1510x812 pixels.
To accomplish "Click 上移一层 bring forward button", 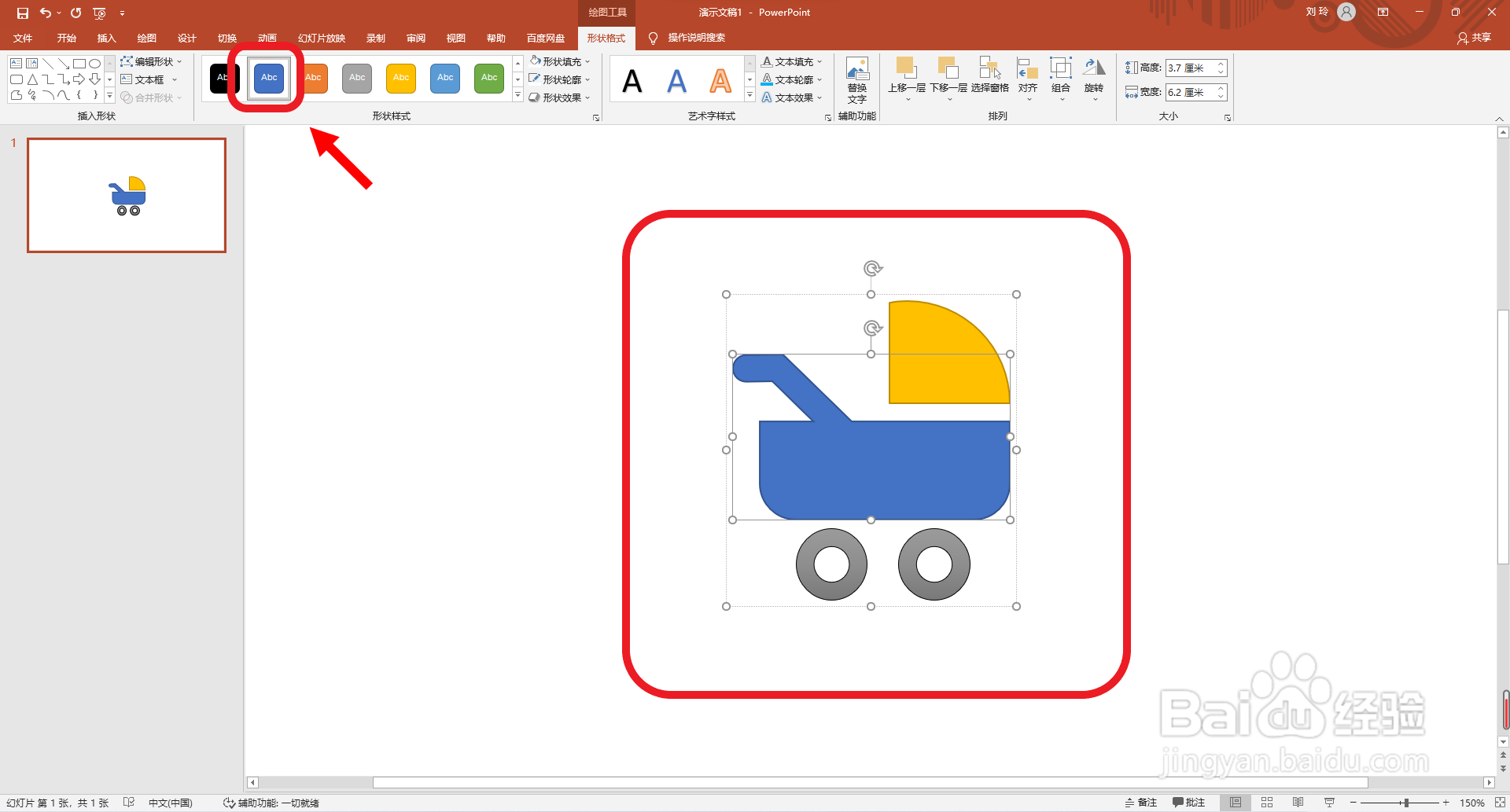I will click(x=907, y=80).
